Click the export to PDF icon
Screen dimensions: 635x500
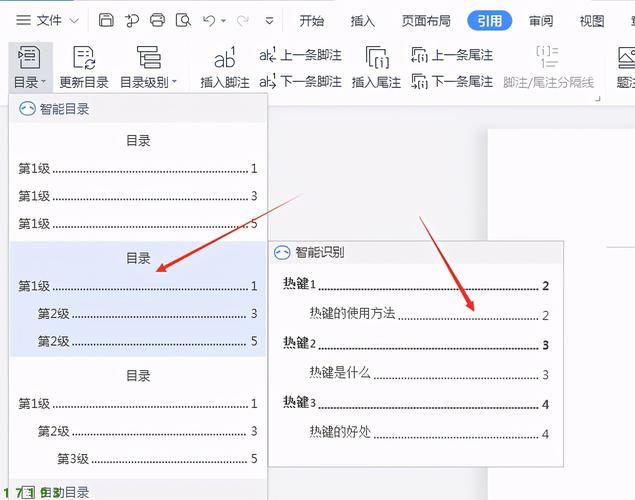tap(132, 20)
